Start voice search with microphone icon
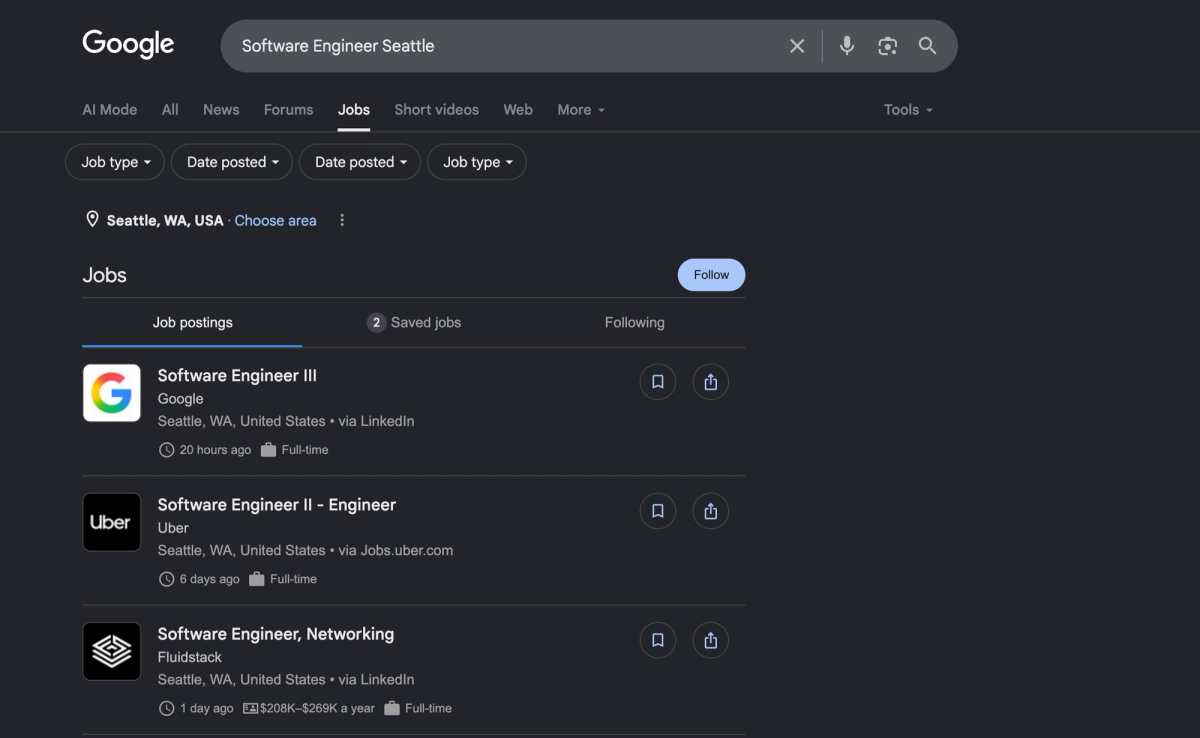Screen dimensions: 1200x738 tap(847, 46)
